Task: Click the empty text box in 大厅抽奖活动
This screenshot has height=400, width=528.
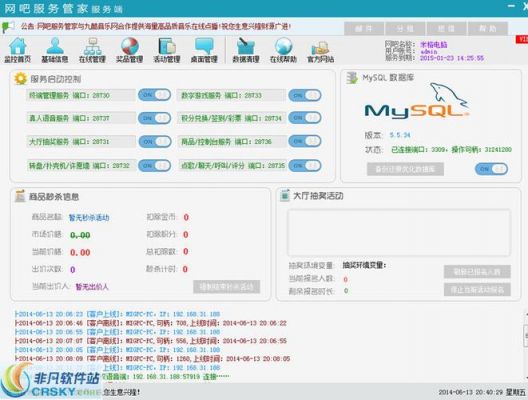Action: (399, 233)
